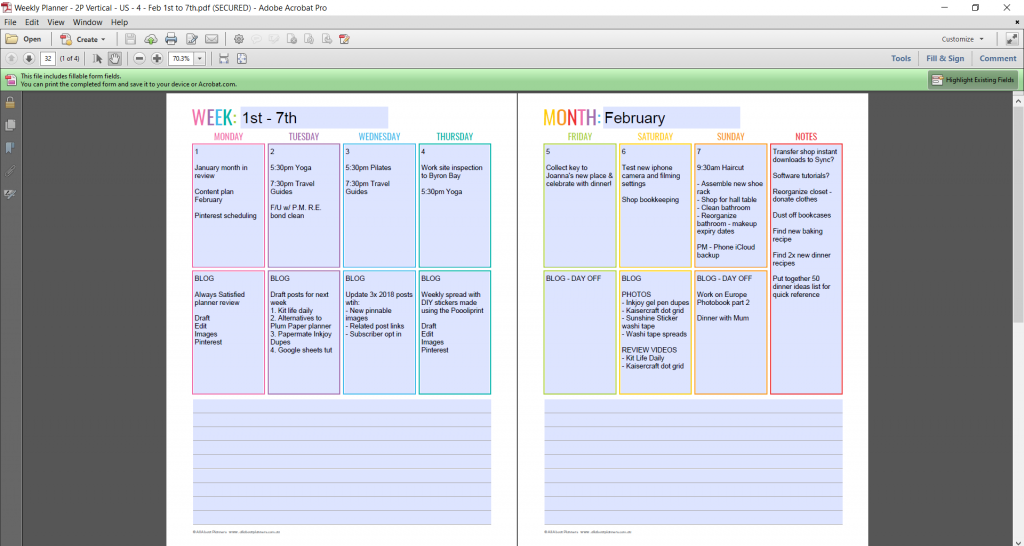Viewport: 1024px width, 546px height.
Task: Open the Window menu
Action: (x=88, y=22)
